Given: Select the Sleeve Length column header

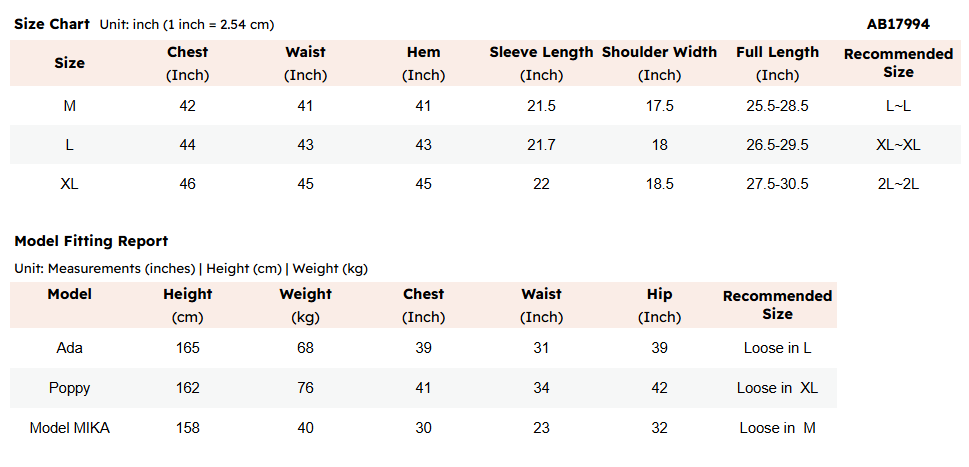Looking at the screenshot, I should point(541,52).
